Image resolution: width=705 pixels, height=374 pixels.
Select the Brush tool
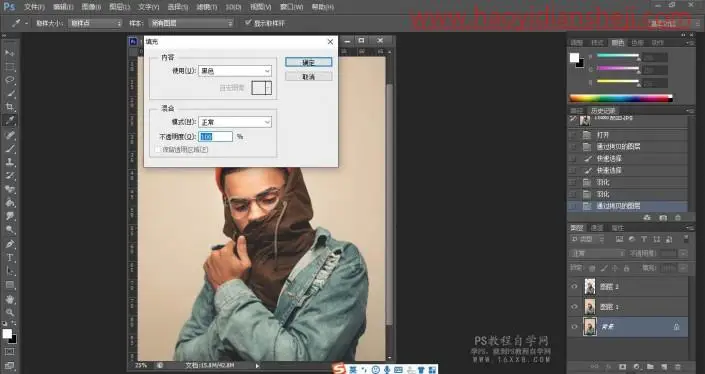9,148
